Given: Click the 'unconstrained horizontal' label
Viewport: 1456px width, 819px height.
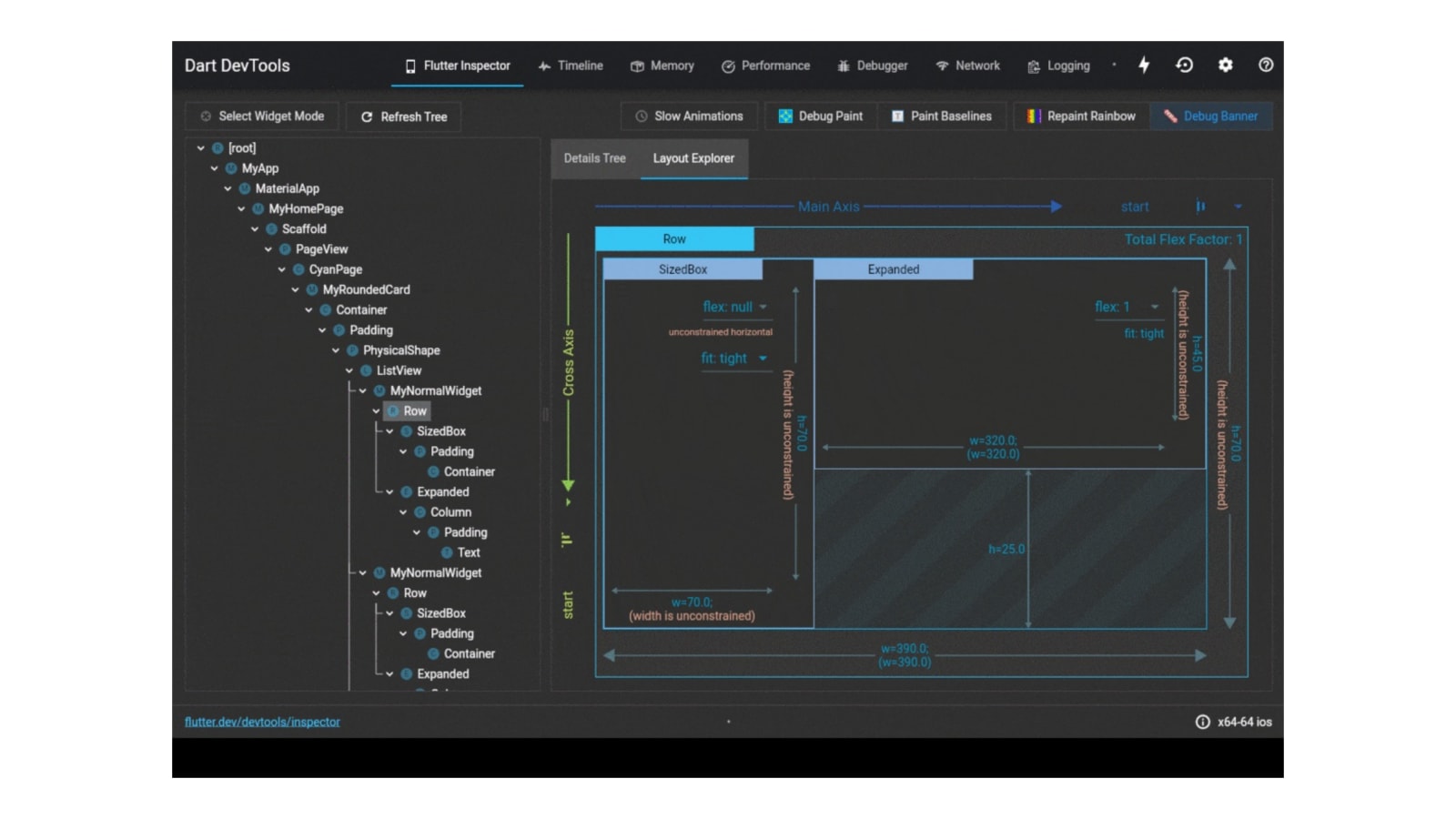Looking at the screenshot, I should 721,332.
